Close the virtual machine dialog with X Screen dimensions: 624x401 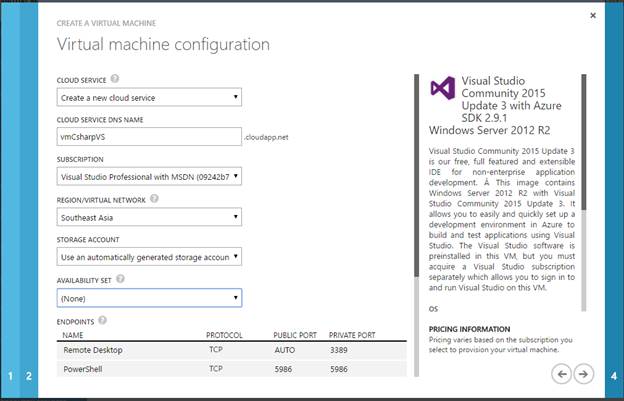point(593,16)
